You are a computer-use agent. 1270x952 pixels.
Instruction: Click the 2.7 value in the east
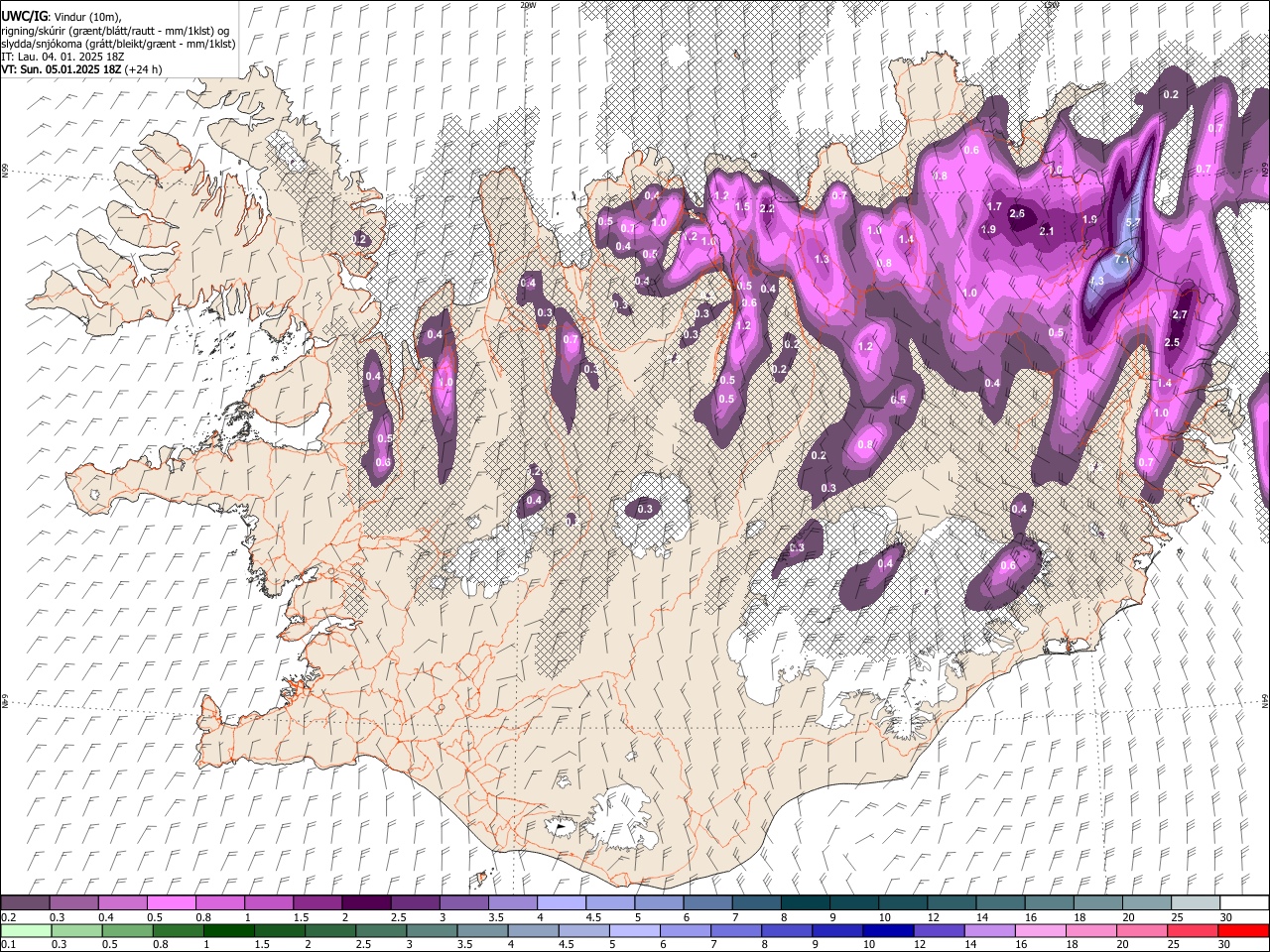click(x=1180, y=314)
